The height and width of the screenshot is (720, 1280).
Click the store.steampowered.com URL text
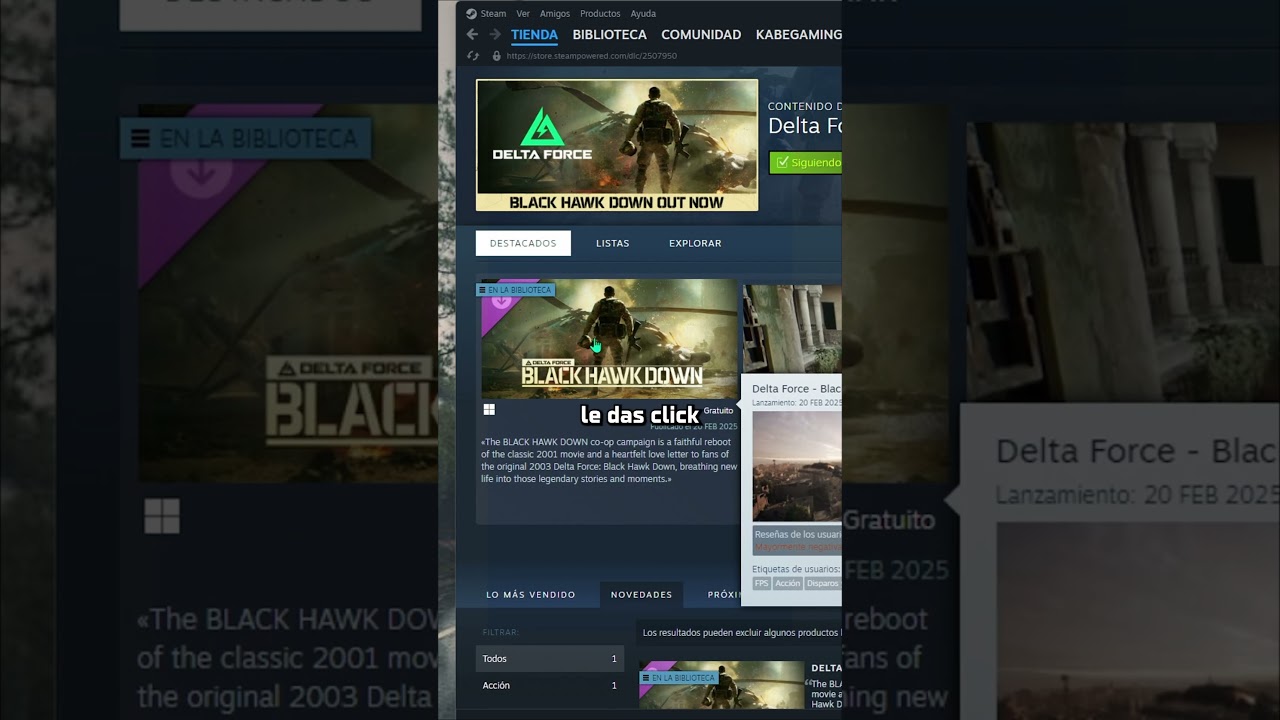click(x=592, y=56)
